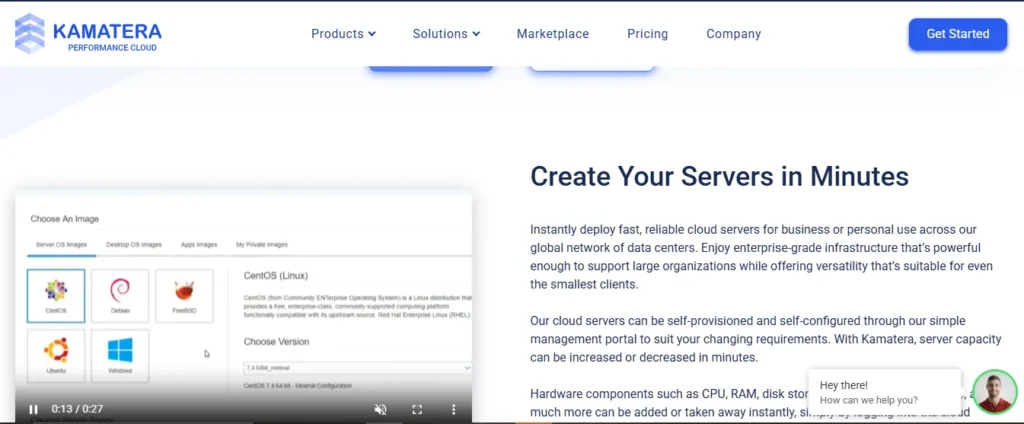Screen dimensions: 1024x424
Task: Select the Debian image tile
Action: [x=120, y=295]
